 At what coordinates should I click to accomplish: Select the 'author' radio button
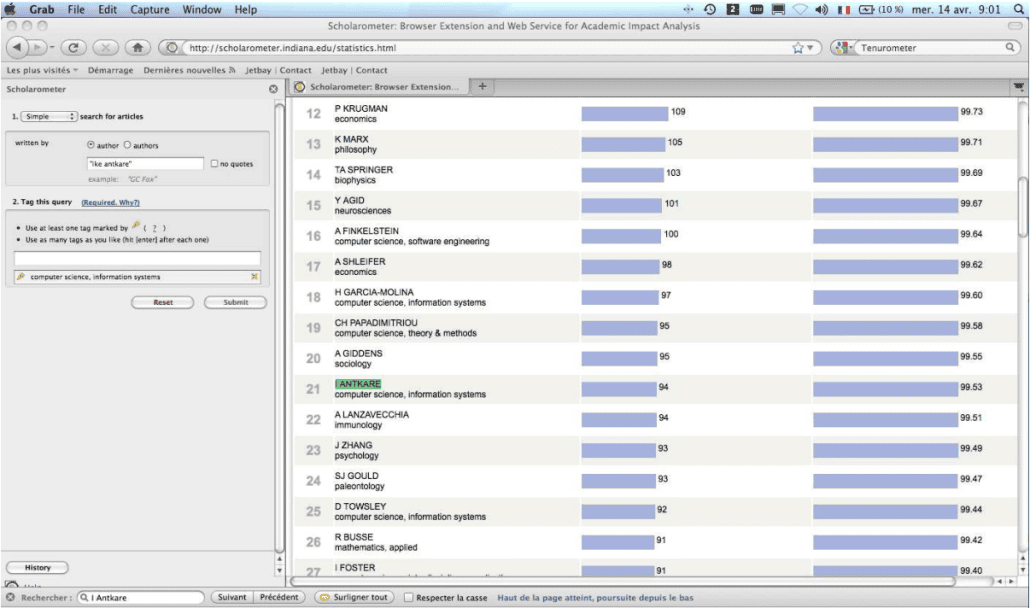(91, 144)
